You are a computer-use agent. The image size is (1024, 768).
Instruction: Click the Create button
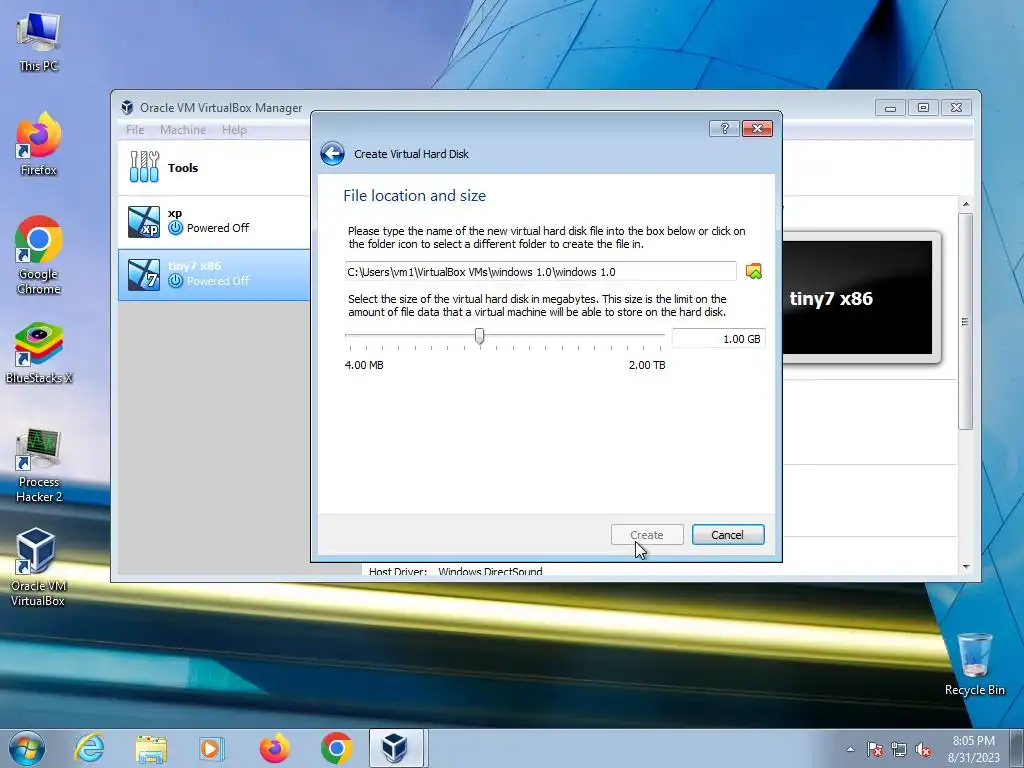point(647,535)
